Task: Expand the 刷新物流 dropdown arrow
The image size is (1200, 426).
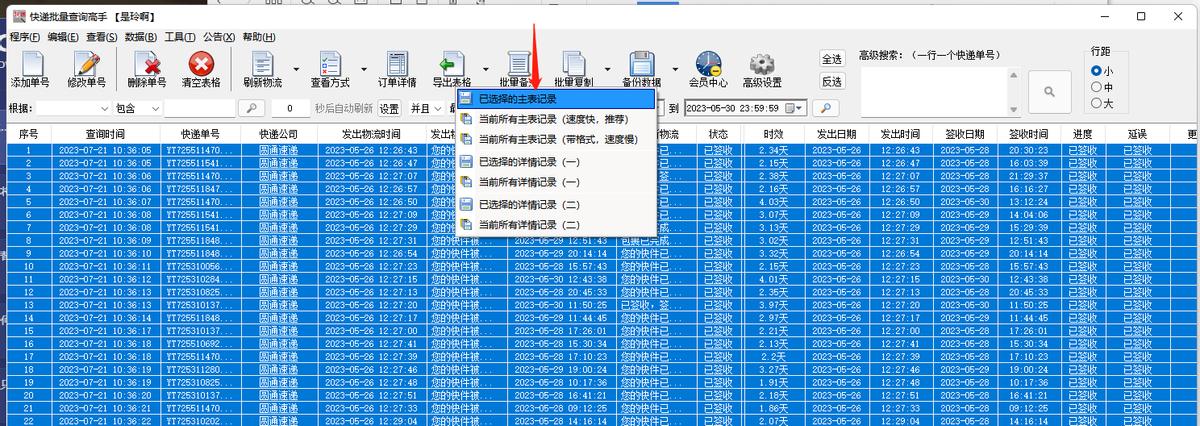Action: tap(297, 70)
